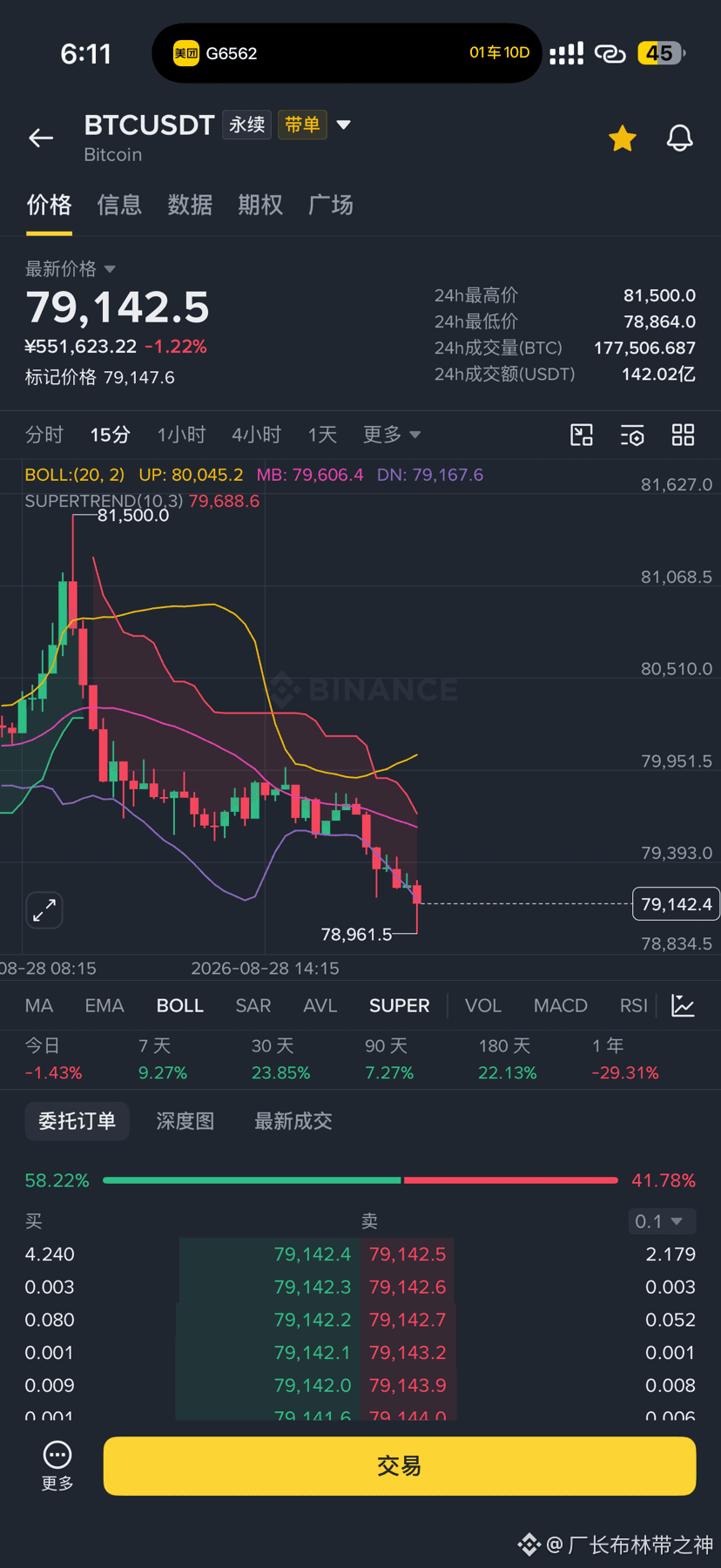Expand chart to fullscreen
The height and width of the screenshot is (1568, 721).
tap(44, 910)
